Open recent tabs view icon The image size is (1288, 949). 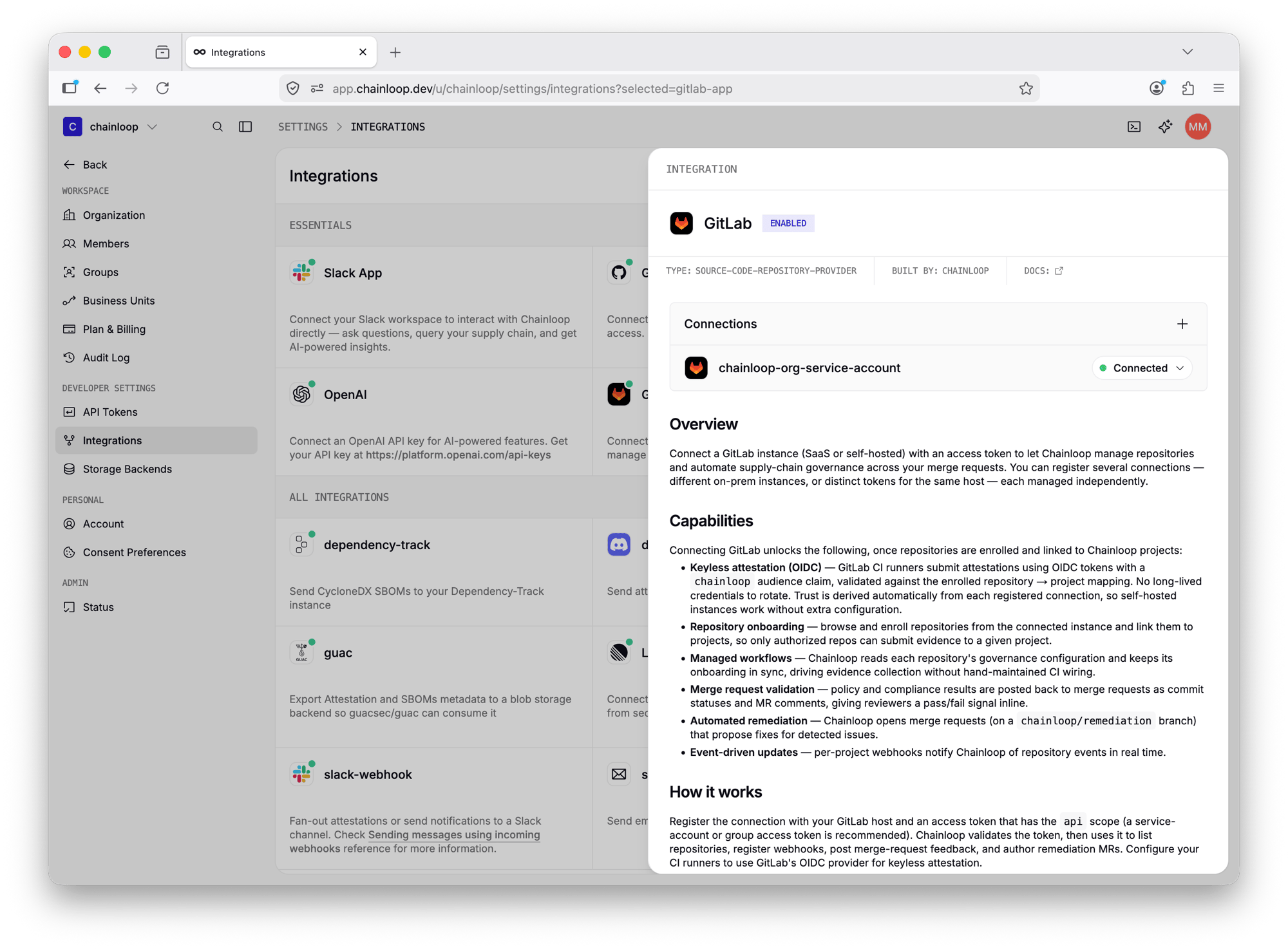[162, 52]
